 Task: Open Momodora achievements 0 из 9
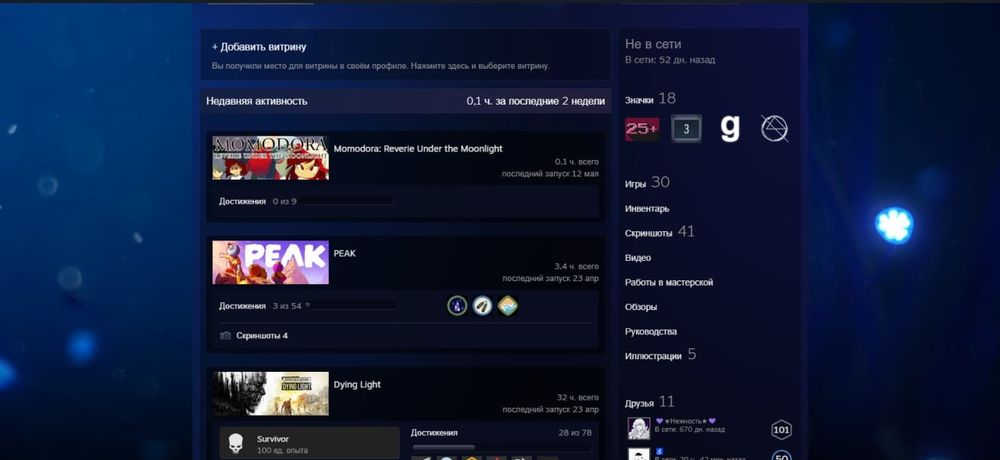click(258, 201)
